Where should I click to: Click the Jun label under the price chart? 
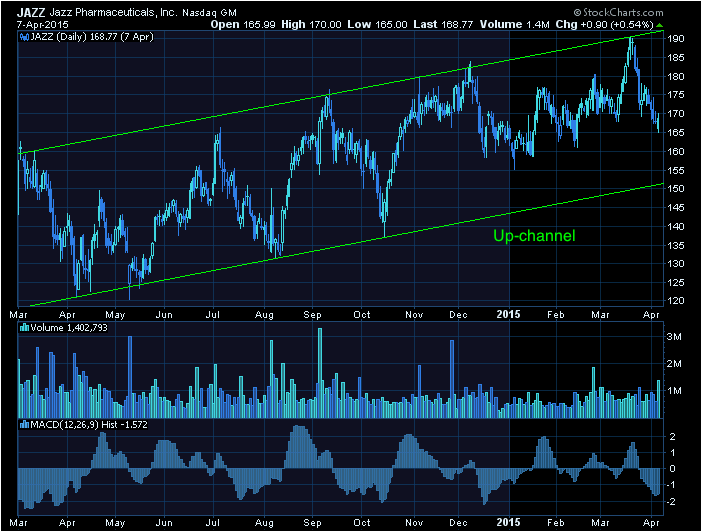(164, 314)
